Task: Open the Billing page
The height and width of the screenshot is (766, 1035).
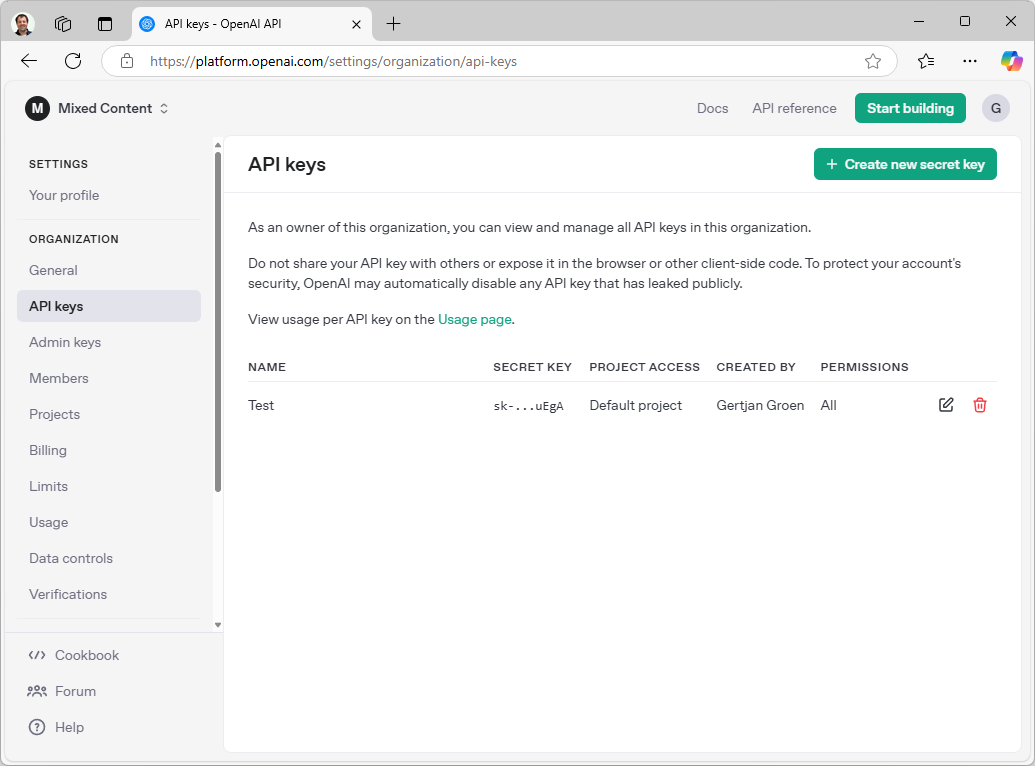Action: [x=48, y=450]
